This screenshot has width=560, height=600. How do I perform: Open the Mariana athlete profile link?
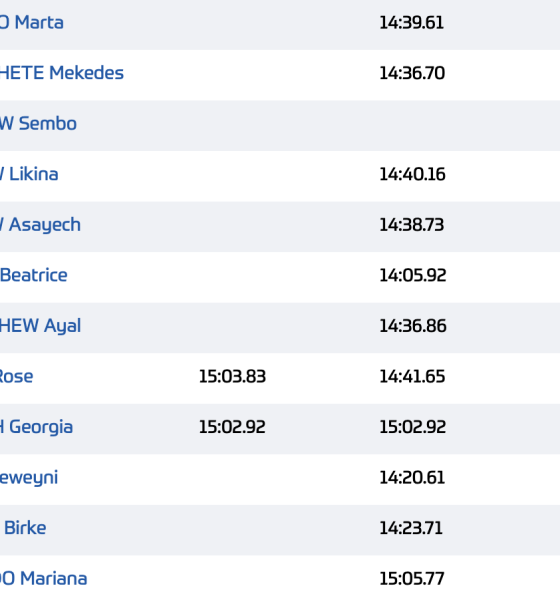point(43,579)
